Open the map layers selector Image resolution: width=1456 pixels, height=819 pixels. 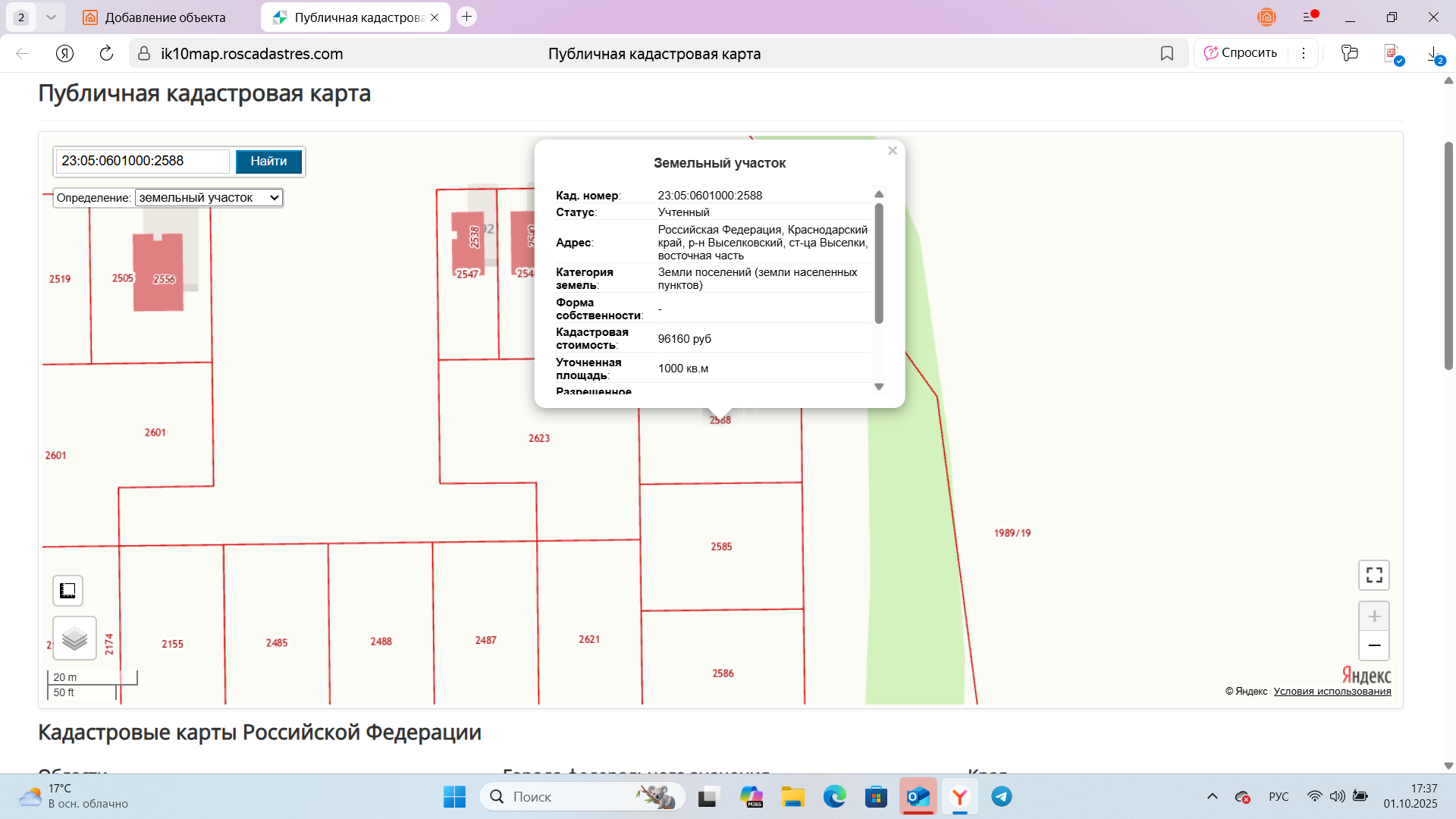(74, 639)
